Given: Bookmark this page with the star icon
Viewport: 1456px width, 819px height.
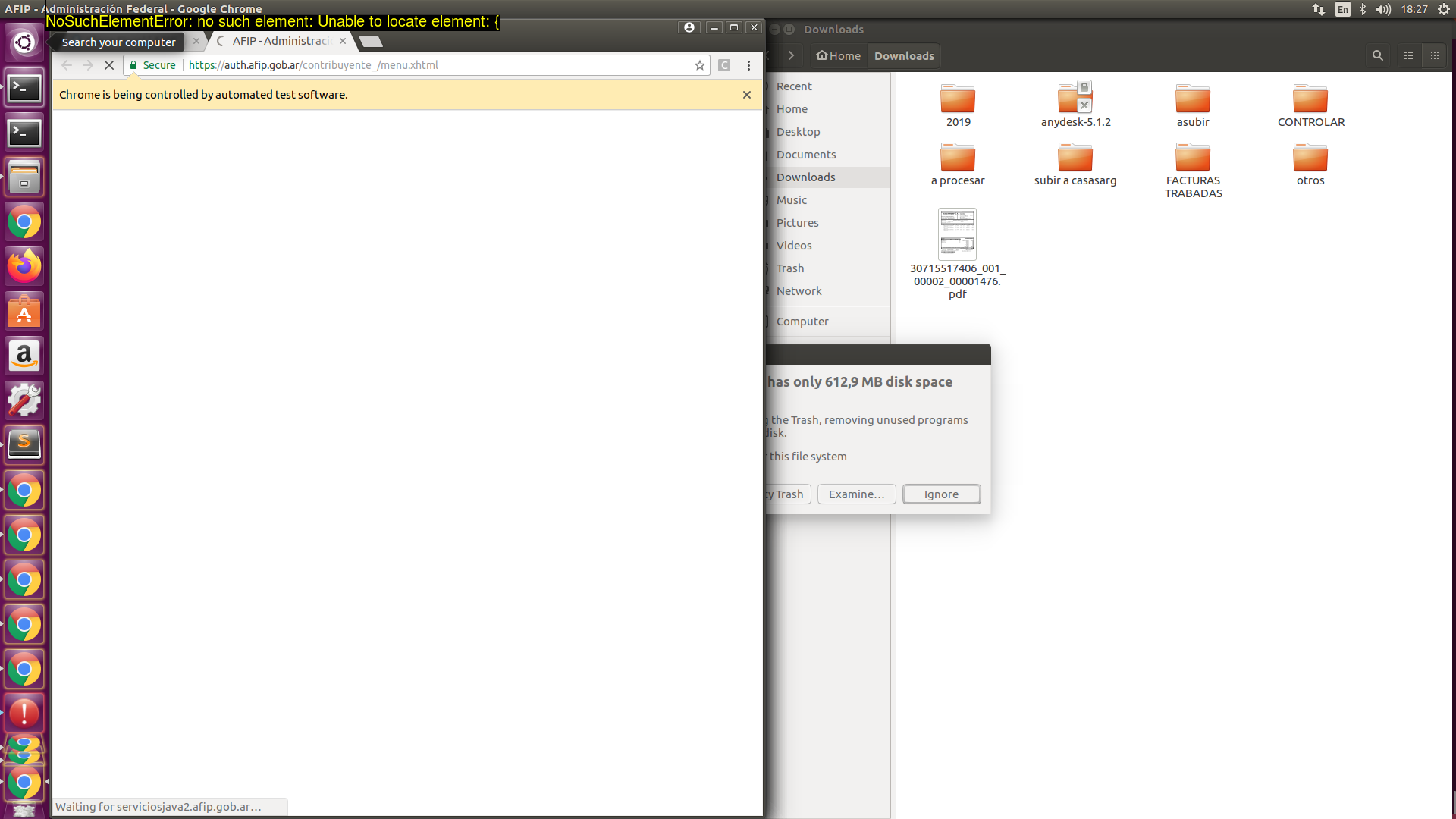Looking at the screenshot, I should (x=700, y=65).
